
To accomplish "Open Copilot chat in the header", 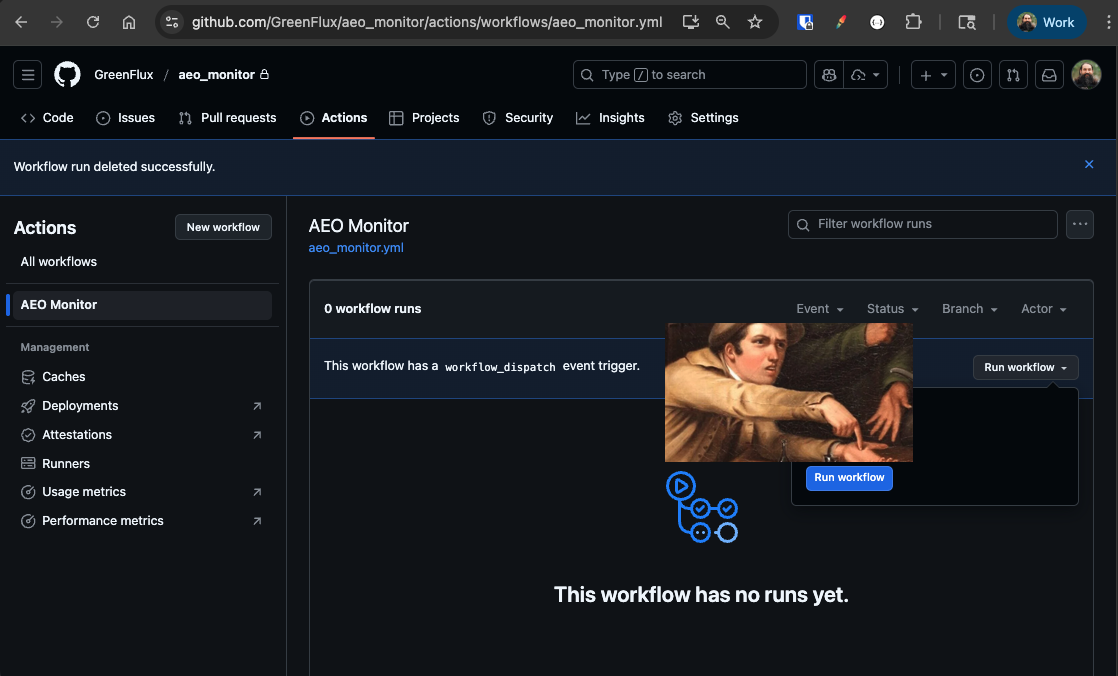I will click(828, 74).
